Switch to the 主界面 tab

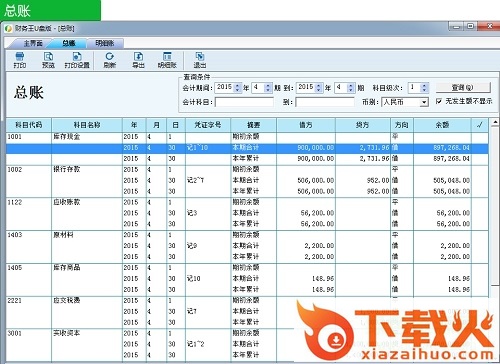coord(33,43)
